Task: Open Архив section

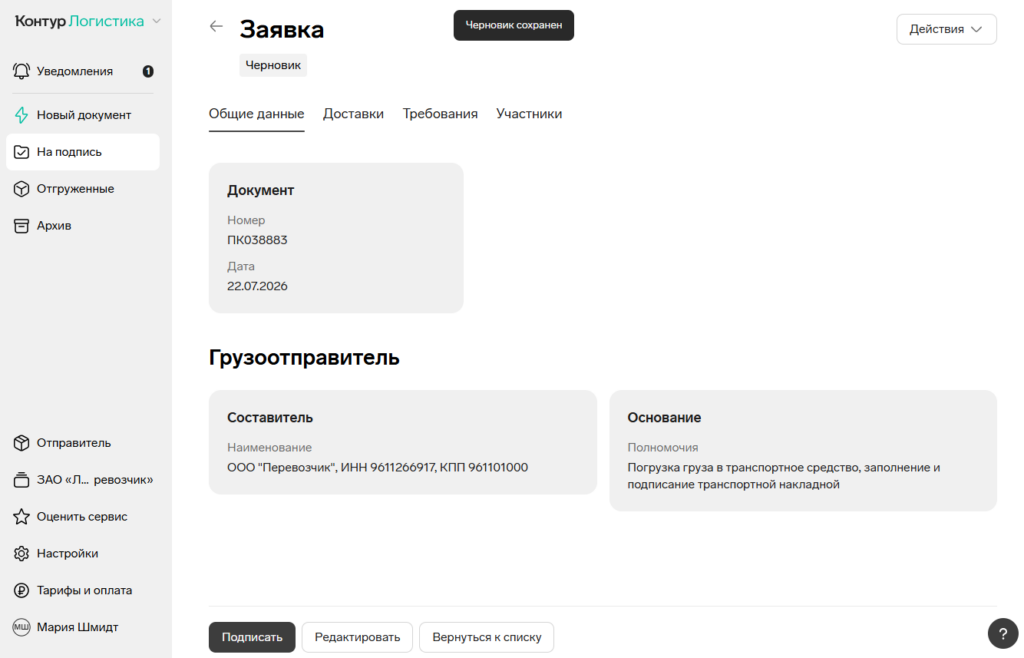Action: point(83,226)
